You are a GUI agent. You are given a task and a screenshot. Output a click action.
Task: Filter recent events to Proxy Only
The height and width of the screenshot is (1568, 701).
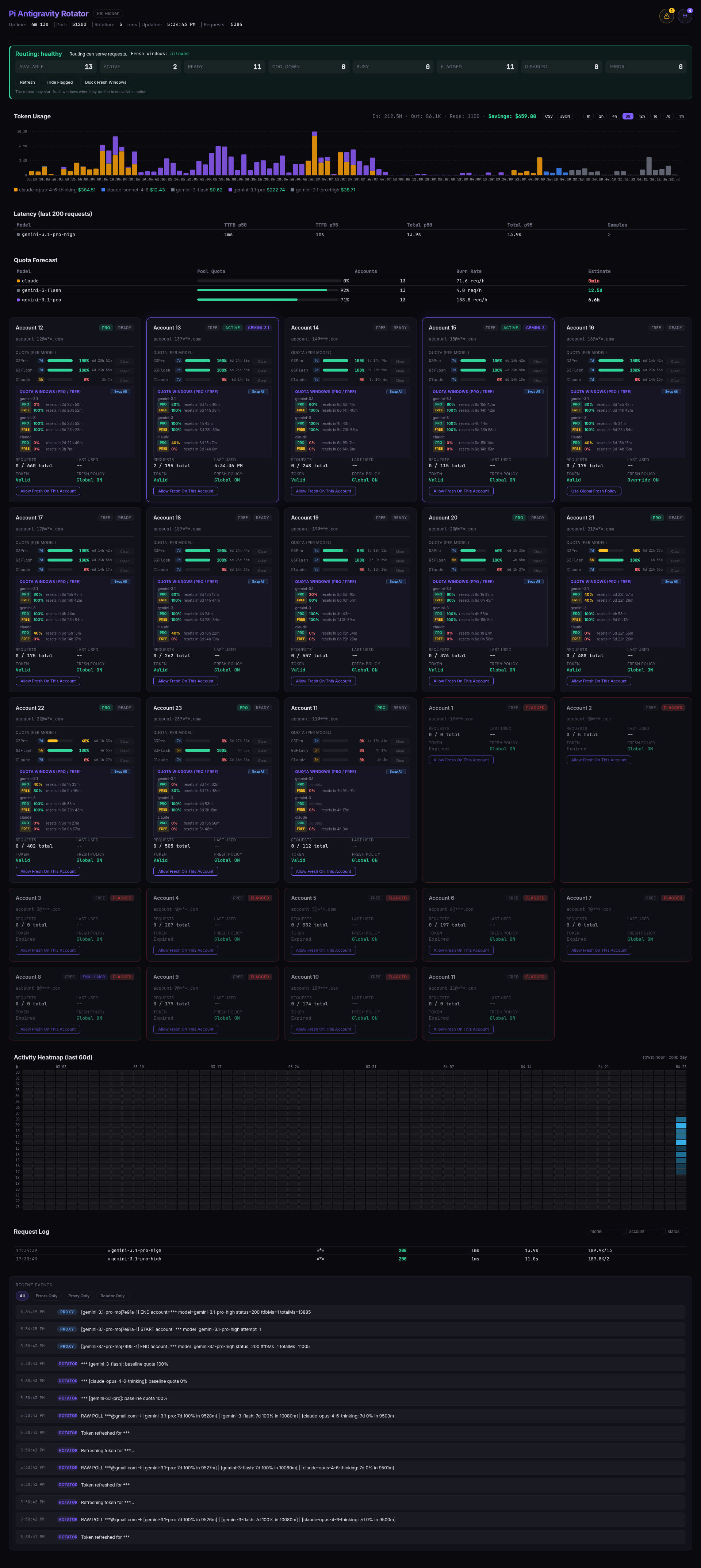pyautogui.click(x=79, y=1296)
